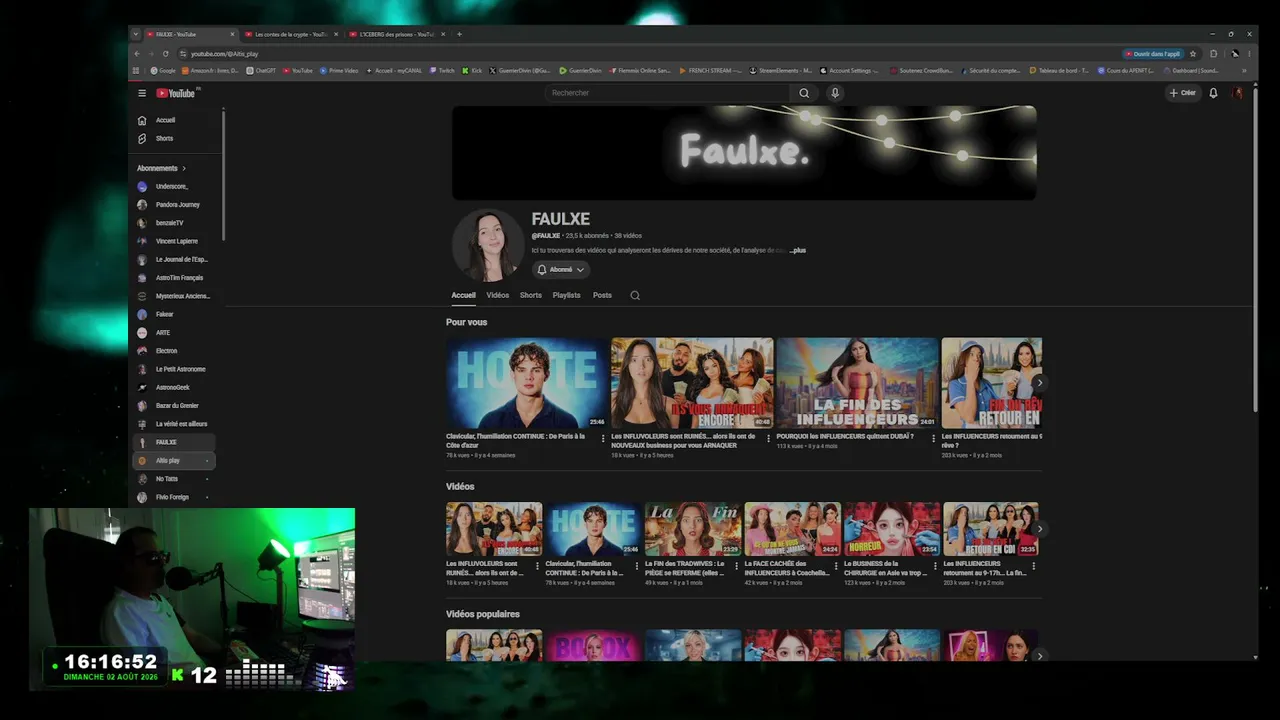The height and width of the screenshot is (720, 1280).
Task: Switch to the Les contes de la crypte tab
Action: [x=292, y=34]
